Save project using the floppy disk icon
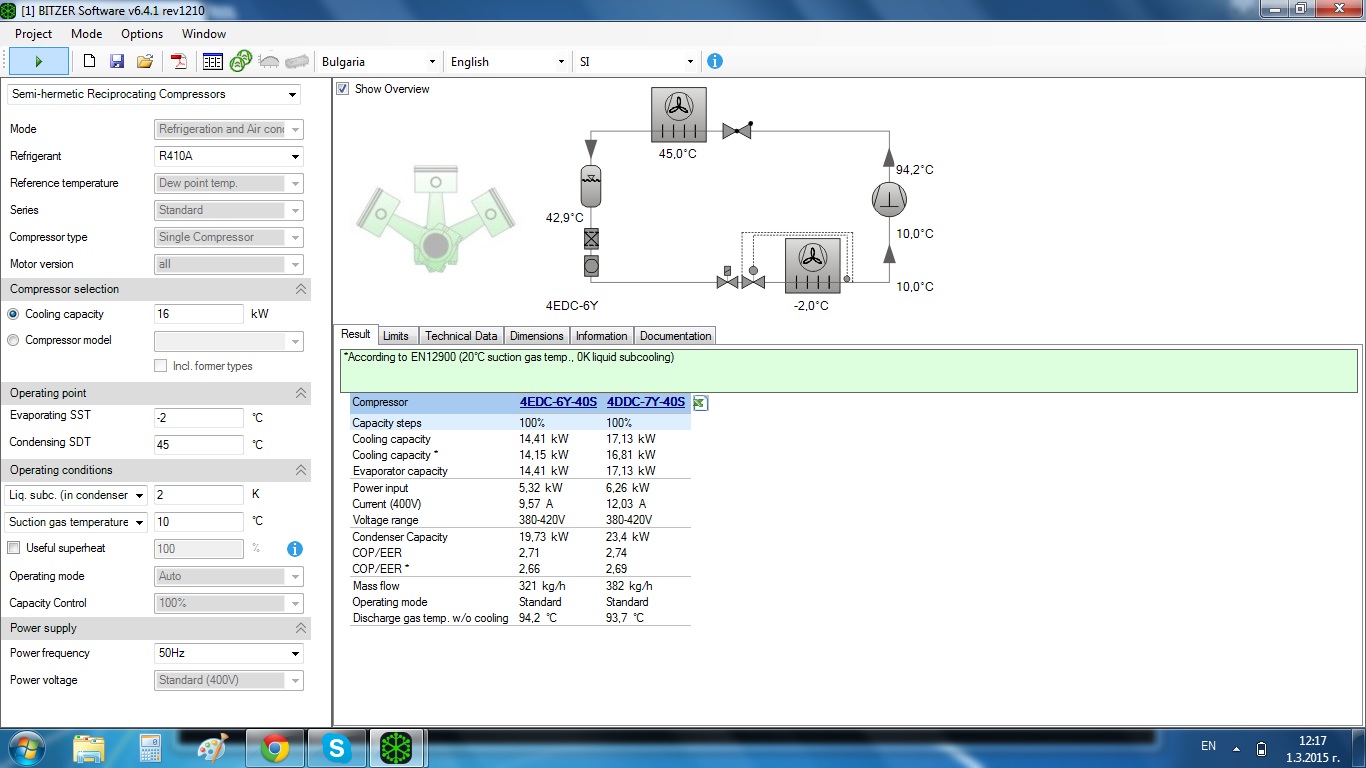 click(x=117, y=61)
